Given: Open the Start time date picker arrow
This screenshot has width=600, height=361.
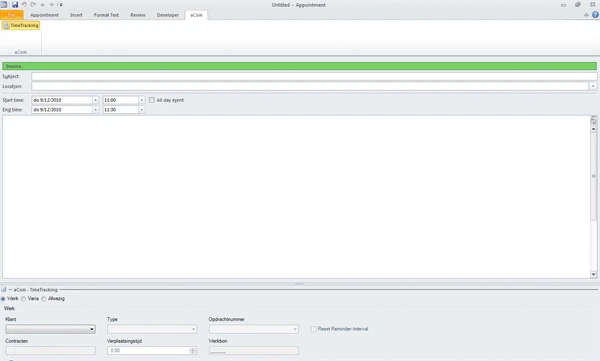Looking at the screenshot, I should [x=96, y=100].
